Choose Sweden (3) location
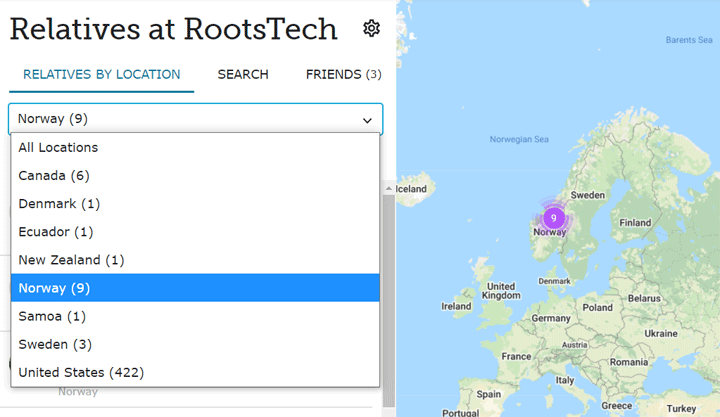 pos(195,344)
